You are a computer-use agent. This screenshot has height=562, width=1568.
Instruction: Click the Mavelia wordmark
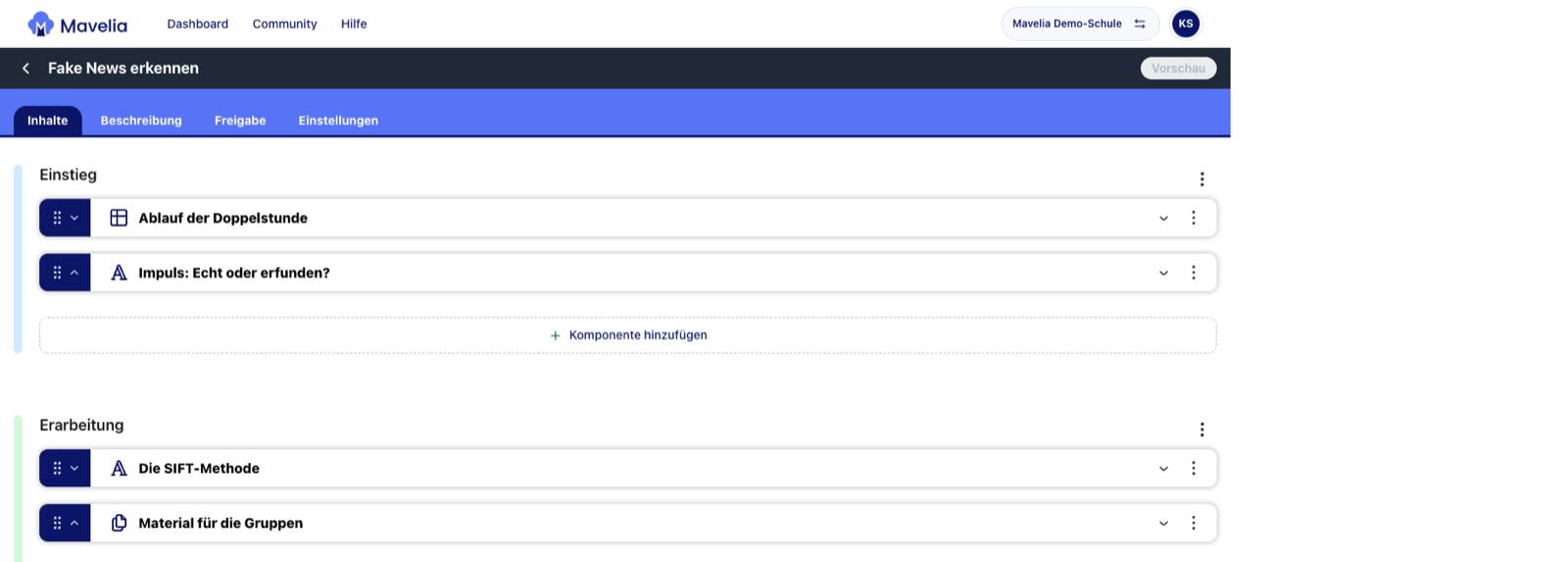coord(94,26)
